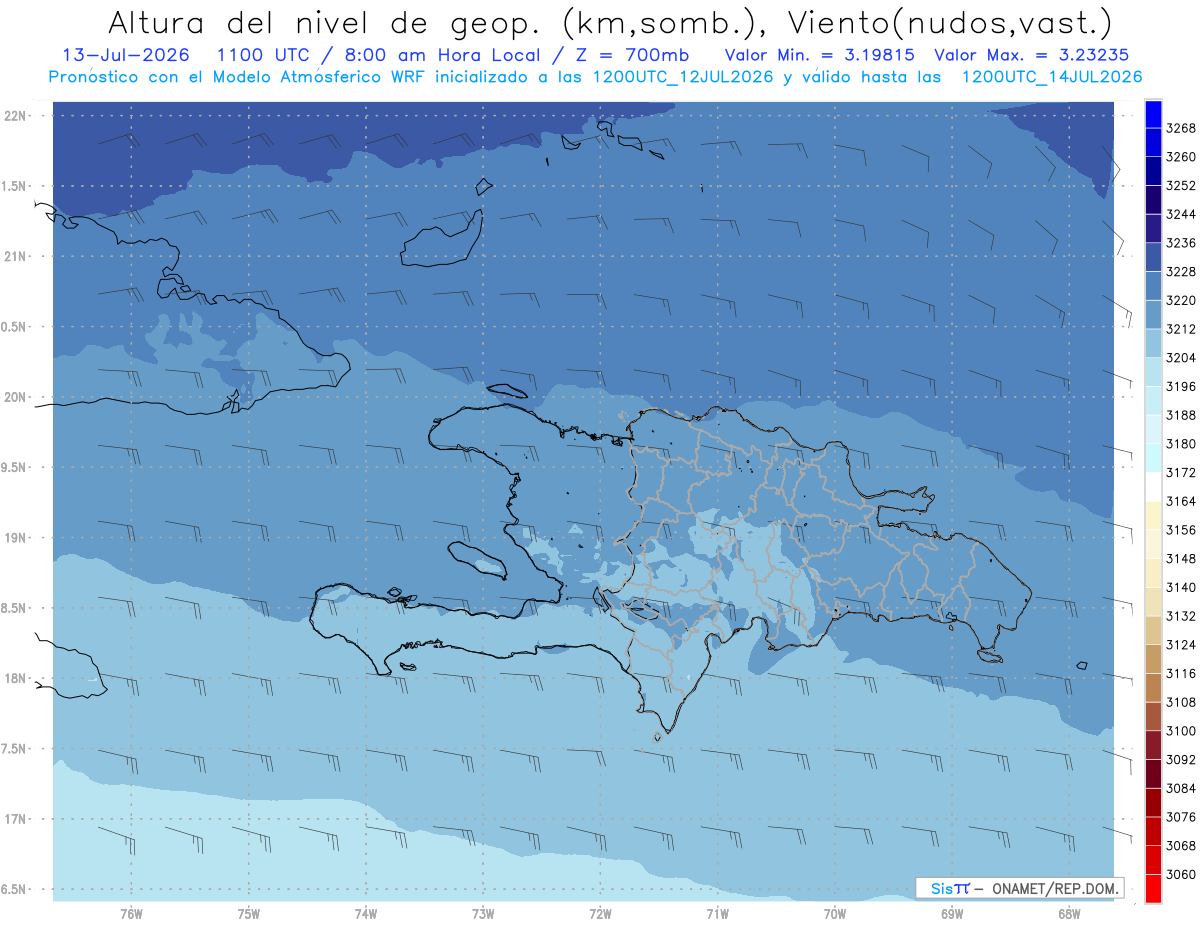Pick the swatch between 3124 and 3116
This screenshot has width=1200, height=927.
pos(1153,659)
